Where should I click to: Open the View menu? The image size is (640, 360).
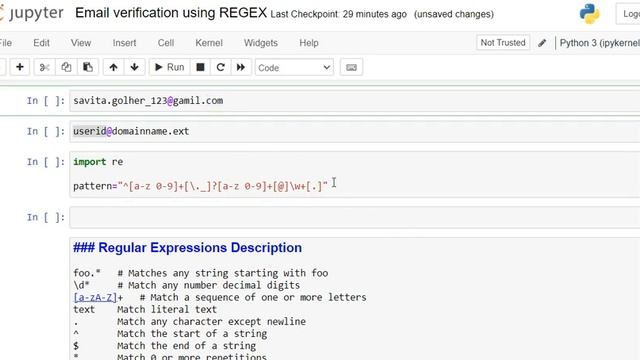point(81,43)
